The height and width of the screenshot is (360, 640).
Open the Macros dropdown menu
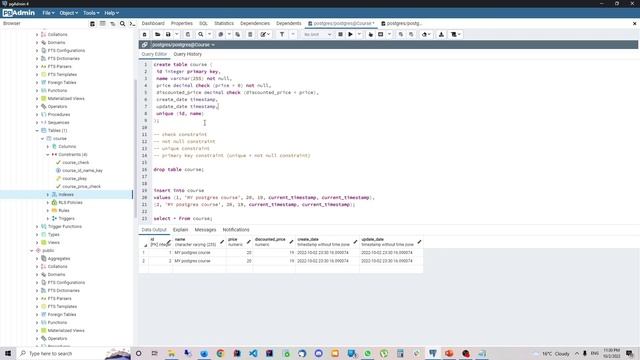click(x=456, y=35)
